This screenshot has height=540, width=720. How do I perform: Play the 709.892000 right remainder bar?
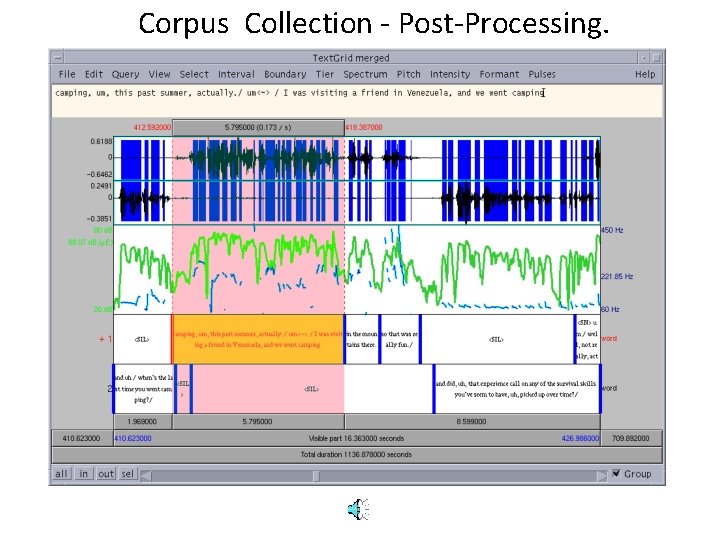[631, 438]
